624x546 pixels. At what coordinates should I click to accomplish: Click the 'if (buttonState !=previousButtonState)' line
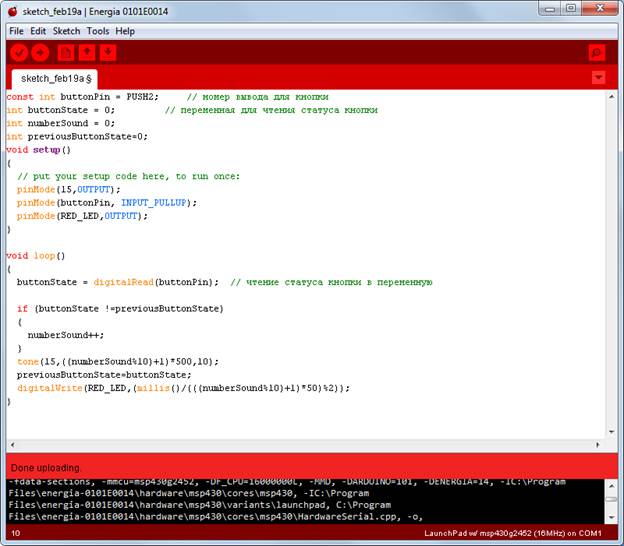[120, 308]
